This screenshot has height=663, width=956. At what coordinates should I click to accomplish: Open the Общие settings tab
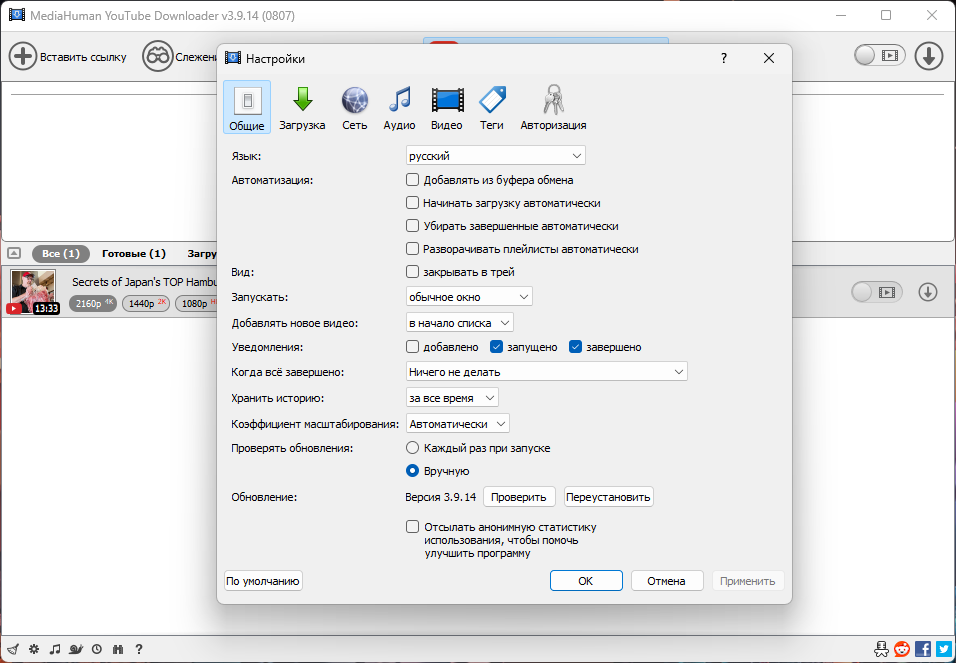click(x=247, y=107)
